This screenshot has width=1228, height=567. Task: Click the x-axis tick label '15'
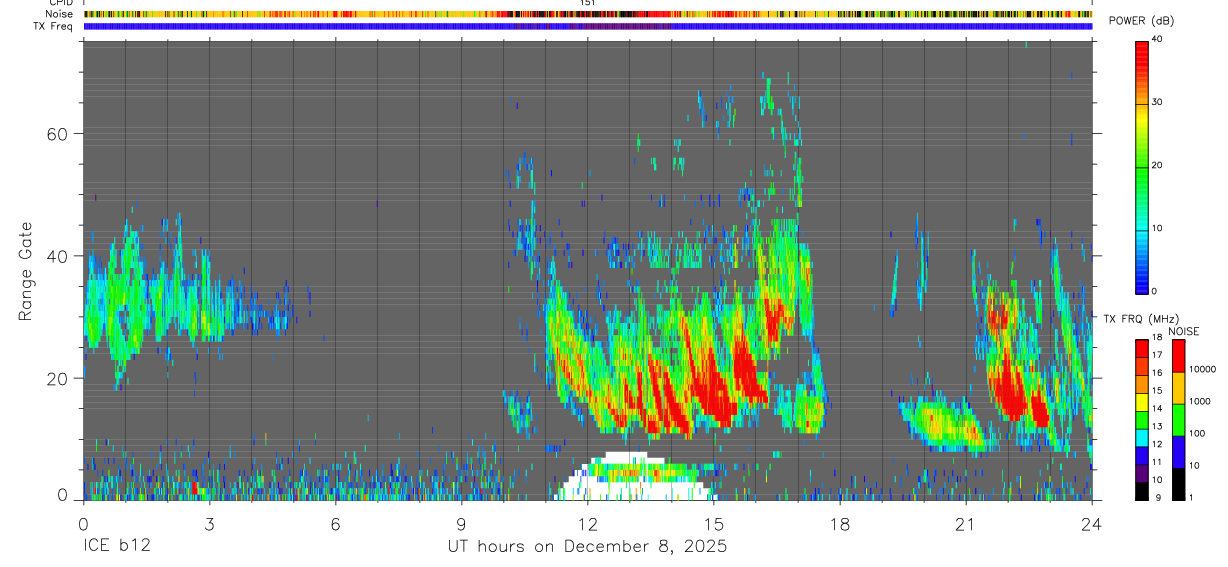tap(713, 523)
